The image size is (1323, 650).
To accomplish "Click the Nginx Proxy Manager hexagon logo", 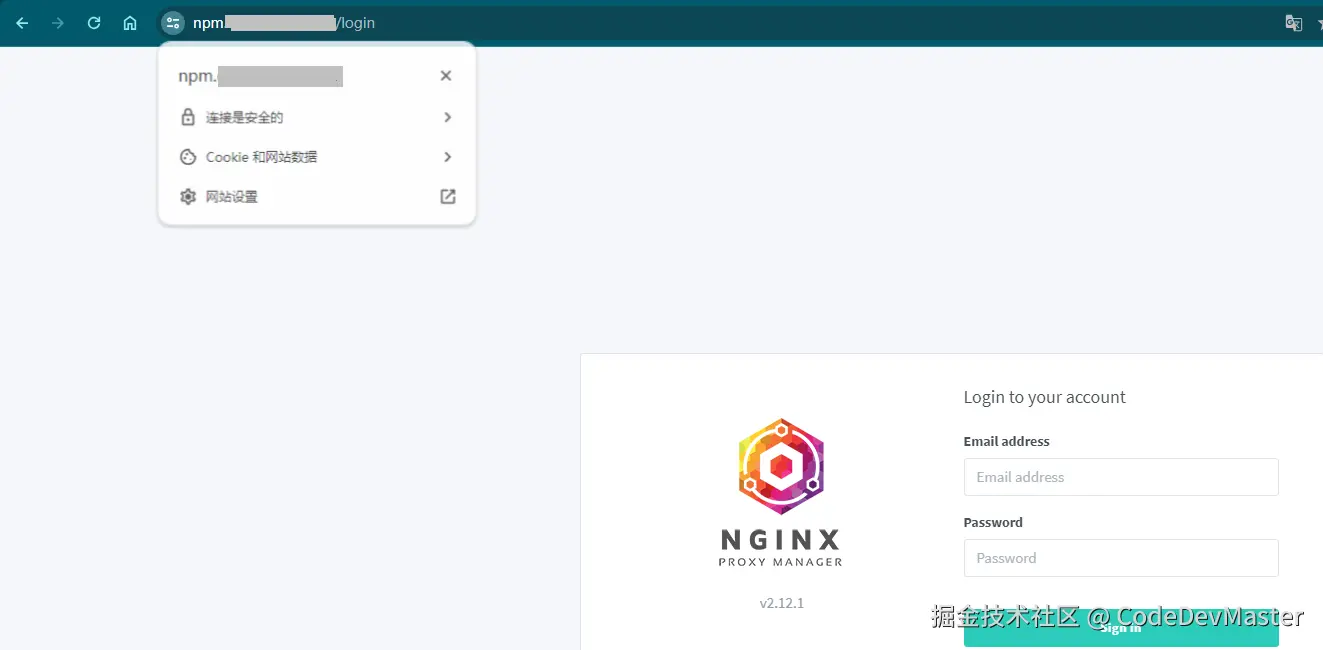I will (781, 466).
